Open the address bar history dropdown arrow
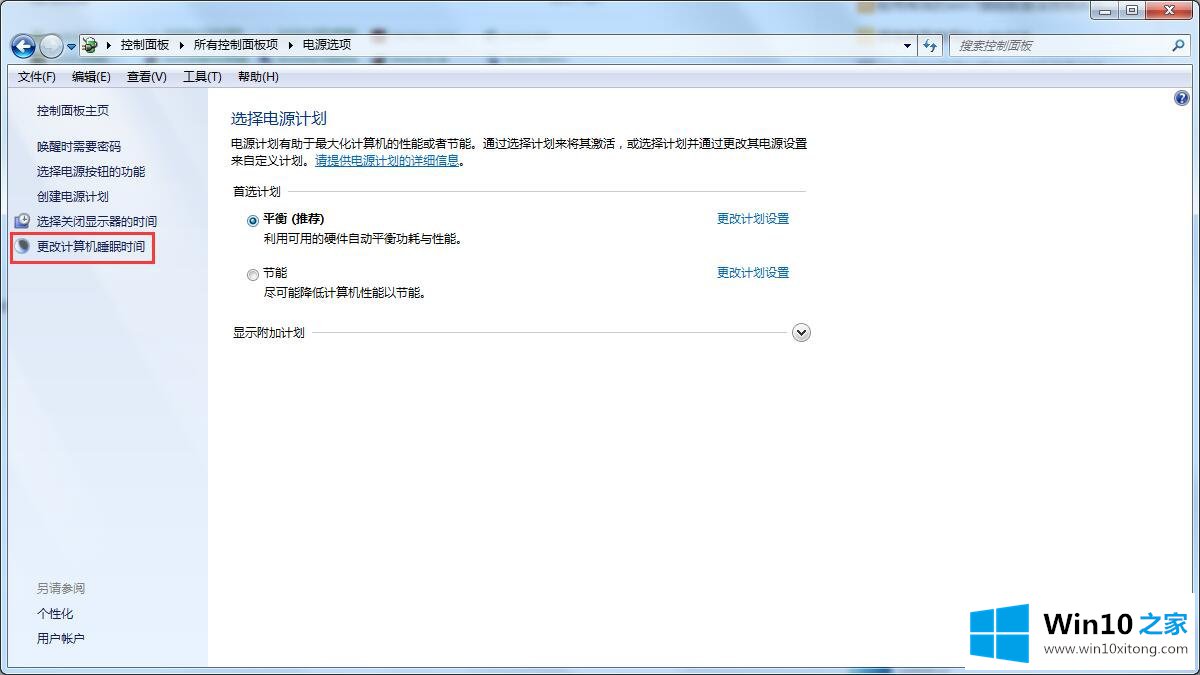Screen dimensions: 1200x675 click(907, 45)
